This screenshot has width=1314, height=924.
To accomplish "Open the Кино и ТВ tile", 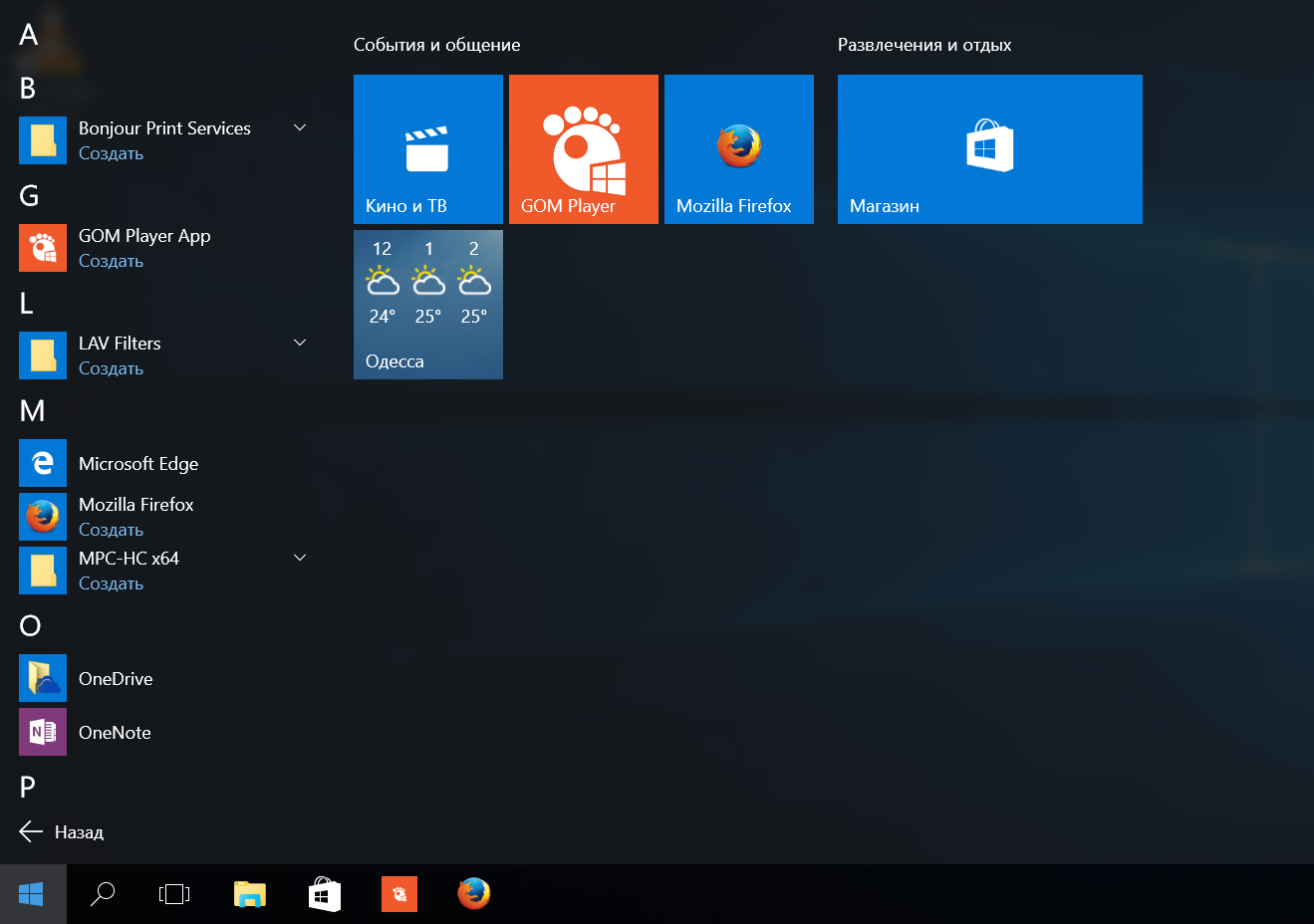I will pyautogui.click(x=428, y=149).
